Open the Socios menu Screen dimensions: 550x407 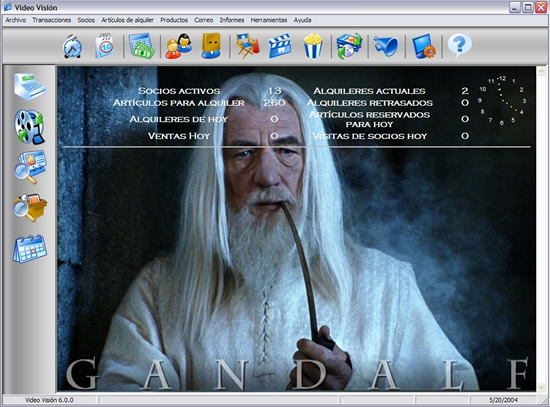click(x=86, y=20)
